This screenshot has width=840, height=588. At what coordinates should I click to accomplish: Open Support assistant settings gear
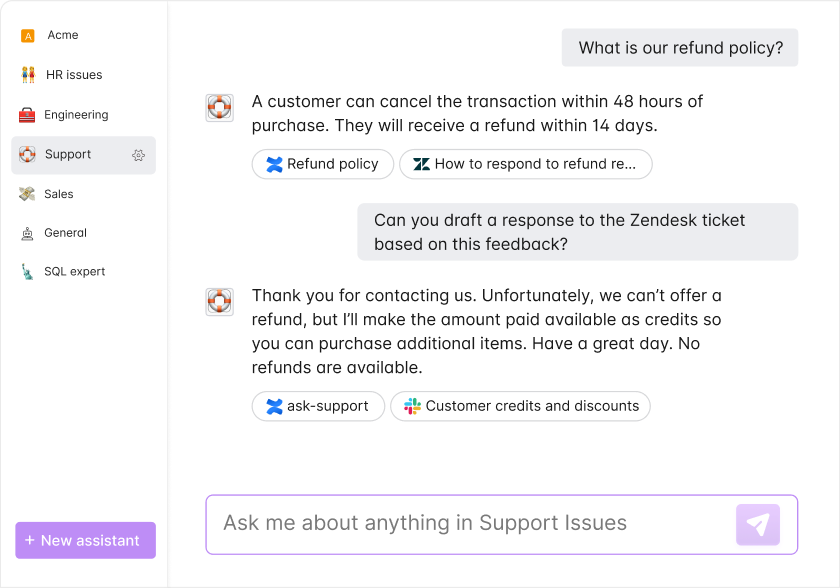tap(138, 155)
